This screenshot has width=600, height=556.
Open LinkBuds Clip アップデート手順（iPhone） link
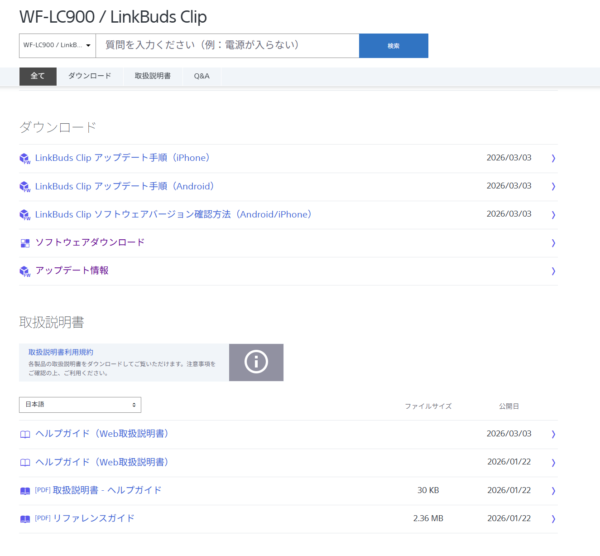(122, 158)
